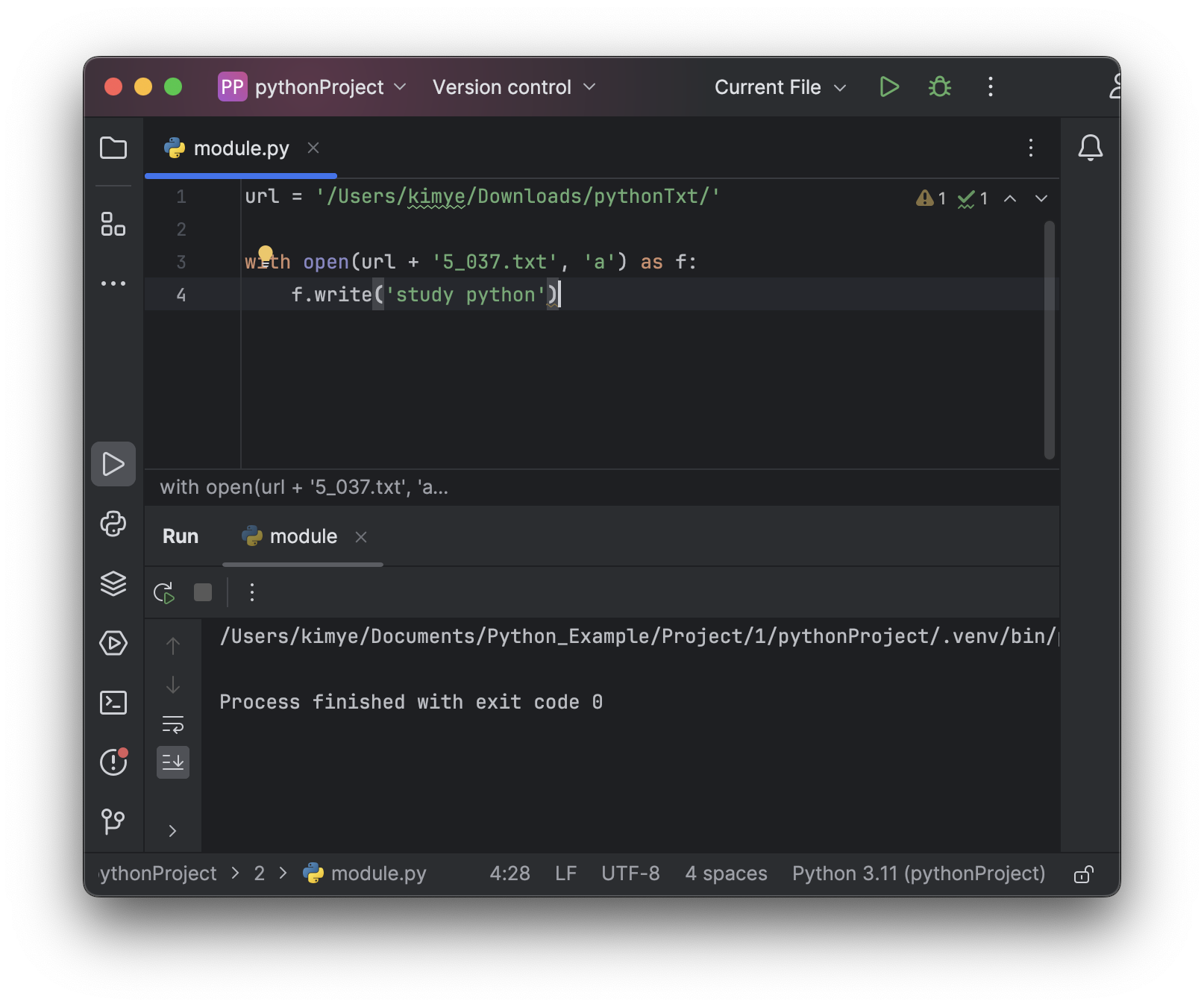The height and width of the screenshot is (1007, 1204).
Task: Click the url path string on line 1
Action: click(x=518, y=197)
